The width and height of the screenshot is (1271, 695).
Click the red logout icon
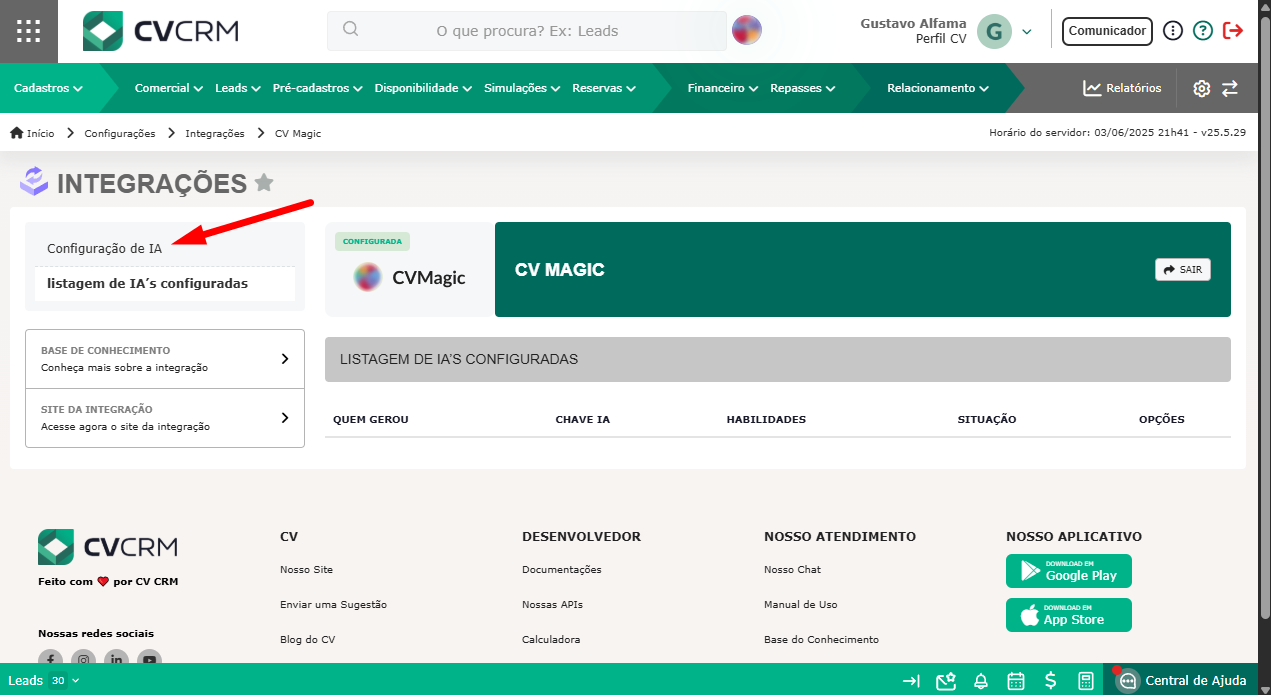[1233, 31]
